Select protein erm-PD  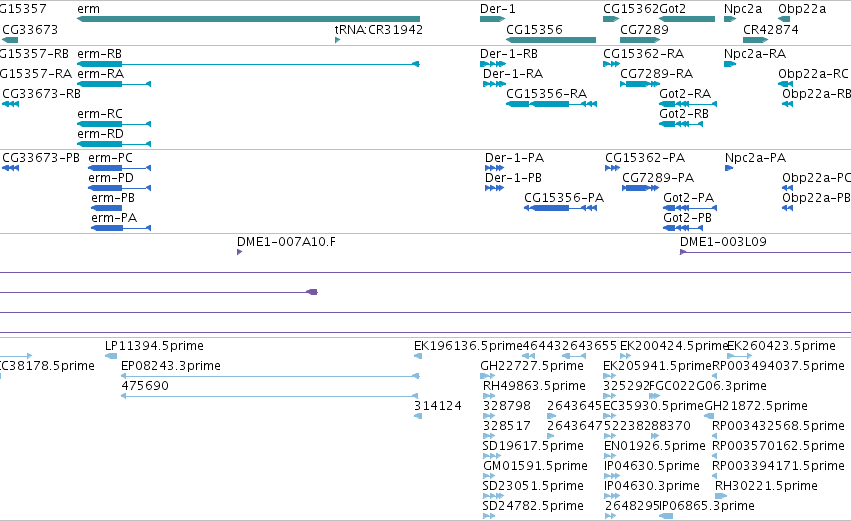click(x=119, y=188)
